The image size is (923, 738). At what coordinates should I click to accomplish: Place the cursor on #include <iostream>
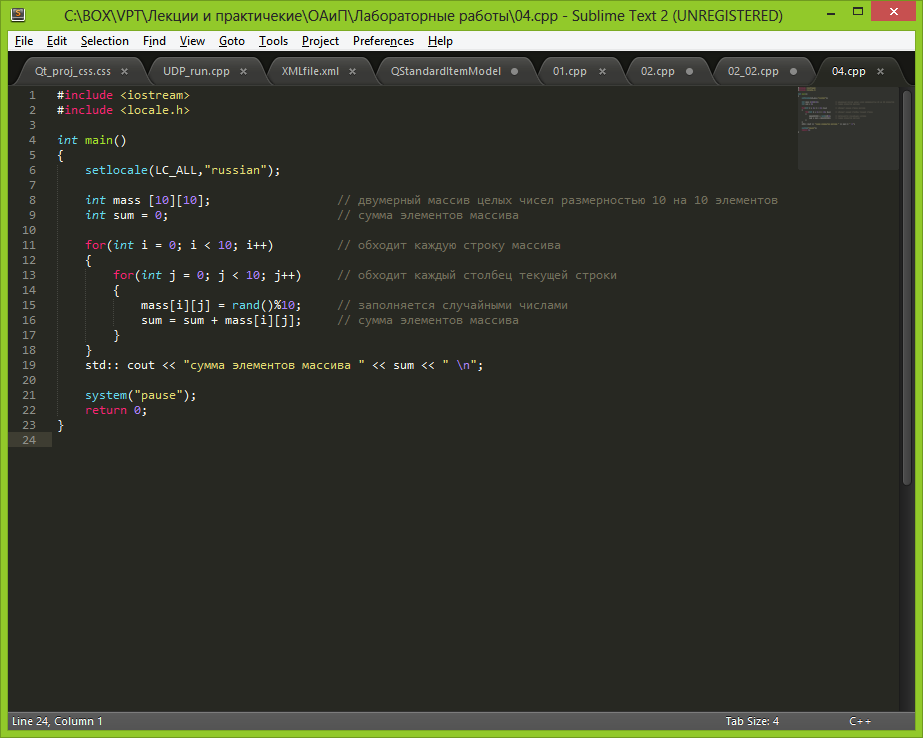[123, 95]
